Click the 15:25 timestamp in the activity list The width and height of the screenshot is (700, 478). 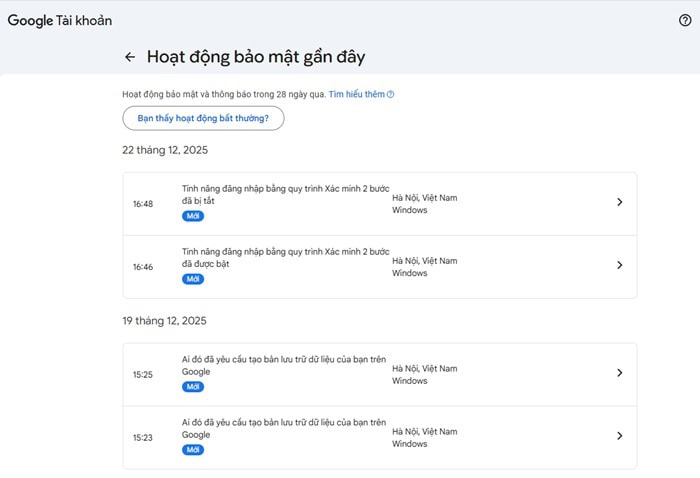click(143, 375)
